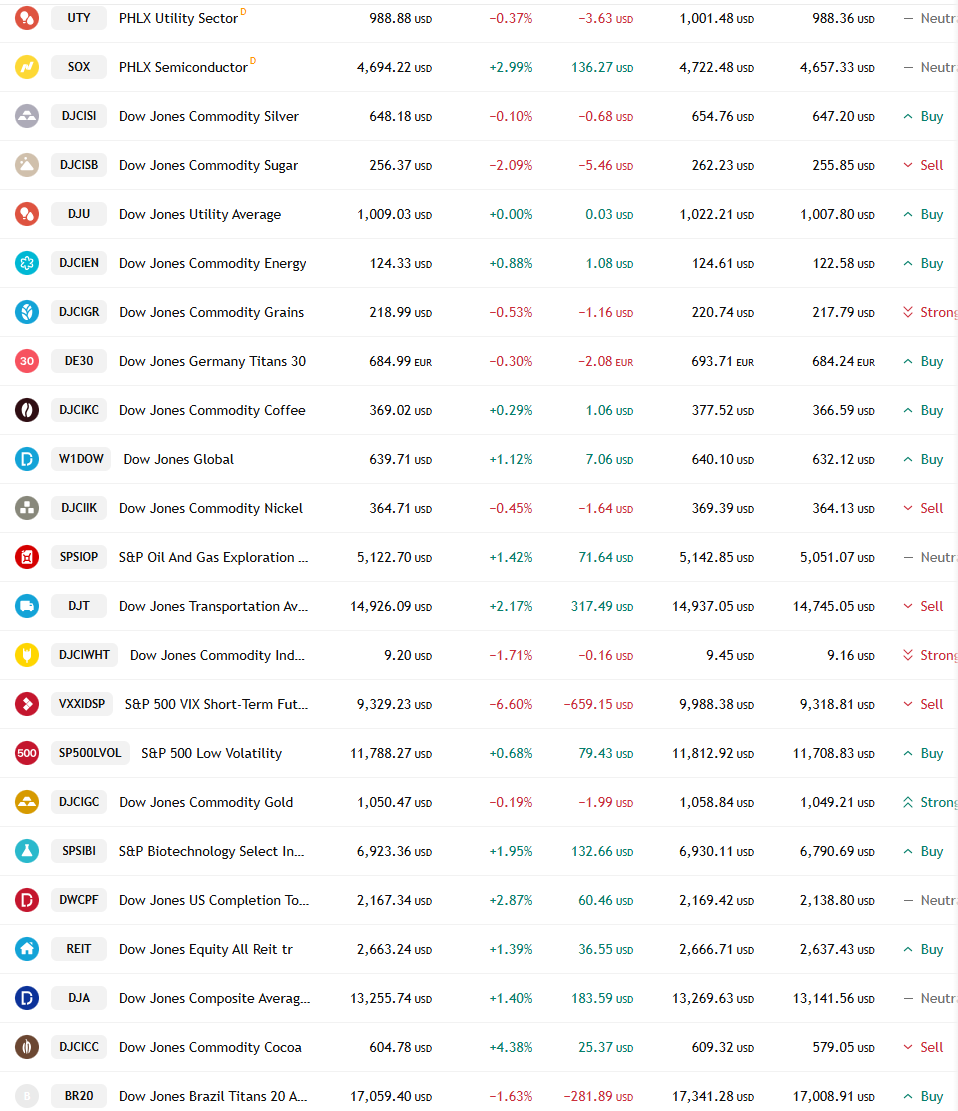Viewport: 958px width, 1111px height.
Task: Click the Commodity Energy index icon
Action: 27,263
